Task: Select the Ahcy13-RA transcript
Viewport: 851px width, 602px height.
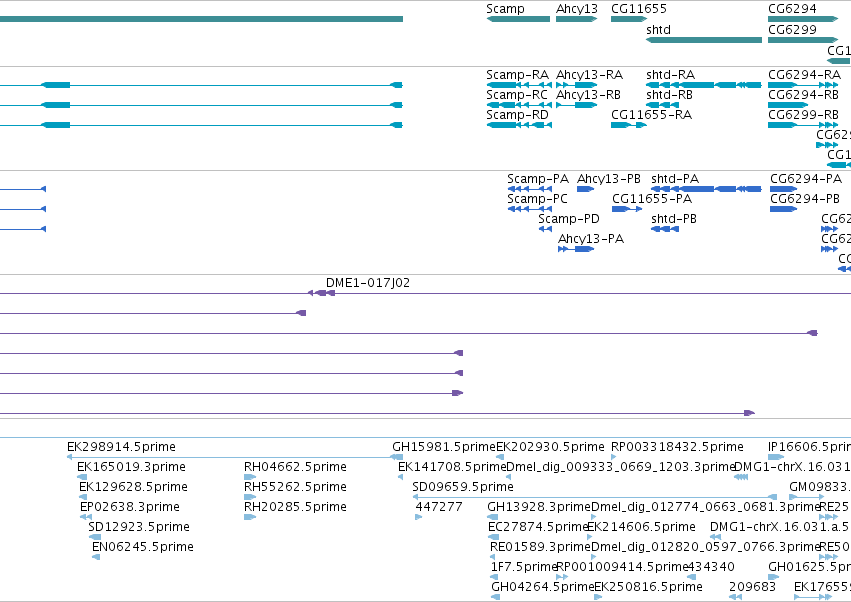Action: [x=576, y=85]
